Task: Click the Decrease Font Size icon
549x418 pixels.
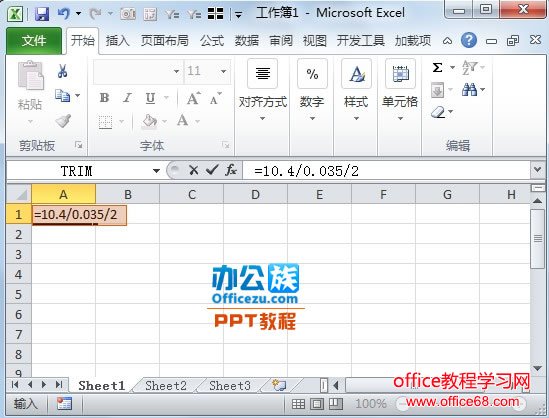Action: tap(215, 99)
